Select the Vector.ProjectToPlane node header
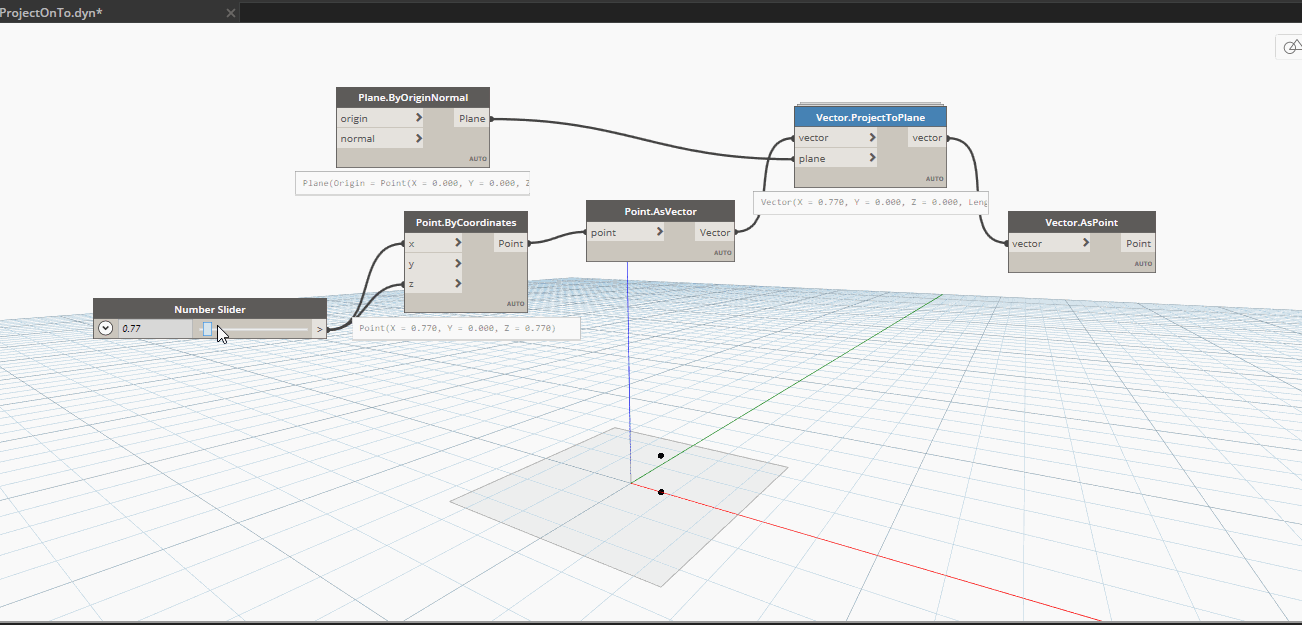 pyautogui.click(x=870, y=117)
